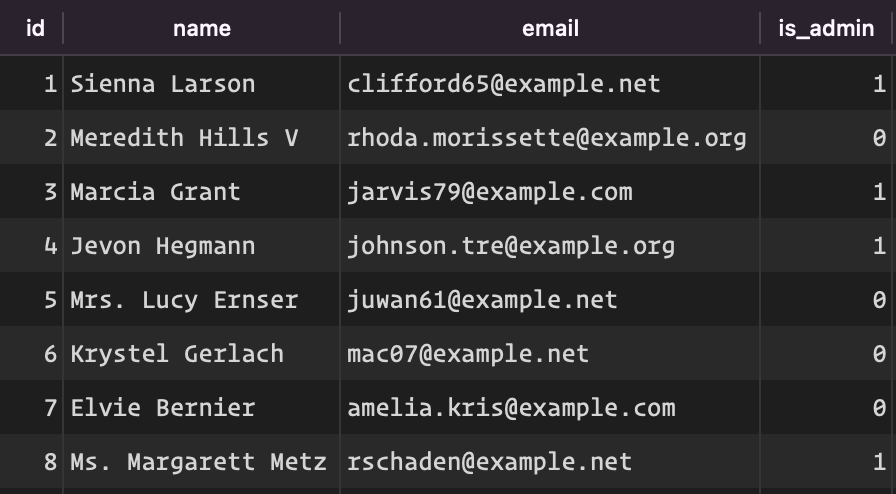Screen dimensions: 896x494
Task: Select email cell amelia.kris@example.com
Action: tap(550, 407)
